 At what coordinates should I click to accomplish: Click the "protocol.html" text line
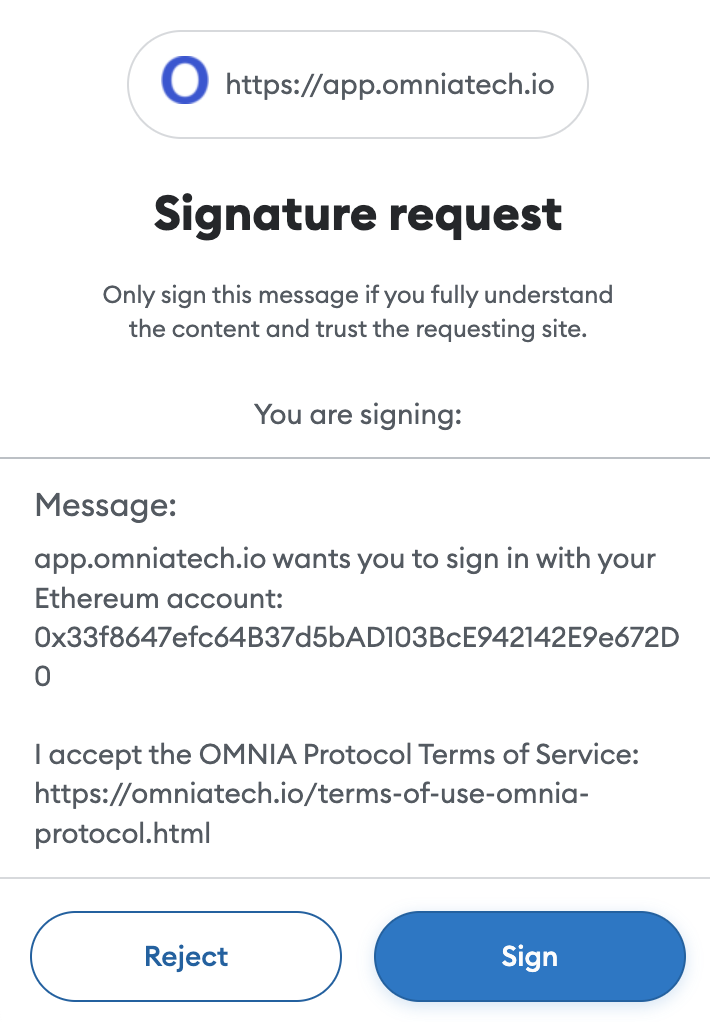pos(123,834)
